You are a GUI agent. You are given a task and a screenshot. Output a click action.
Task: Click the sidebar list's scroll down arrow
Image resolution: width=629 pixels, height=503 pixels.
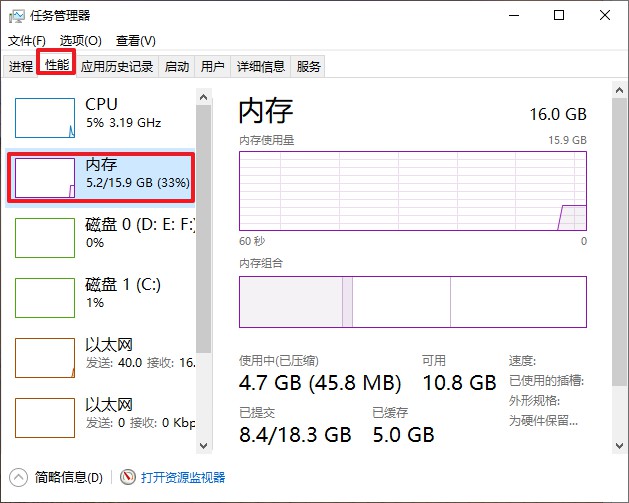point(203,446)
